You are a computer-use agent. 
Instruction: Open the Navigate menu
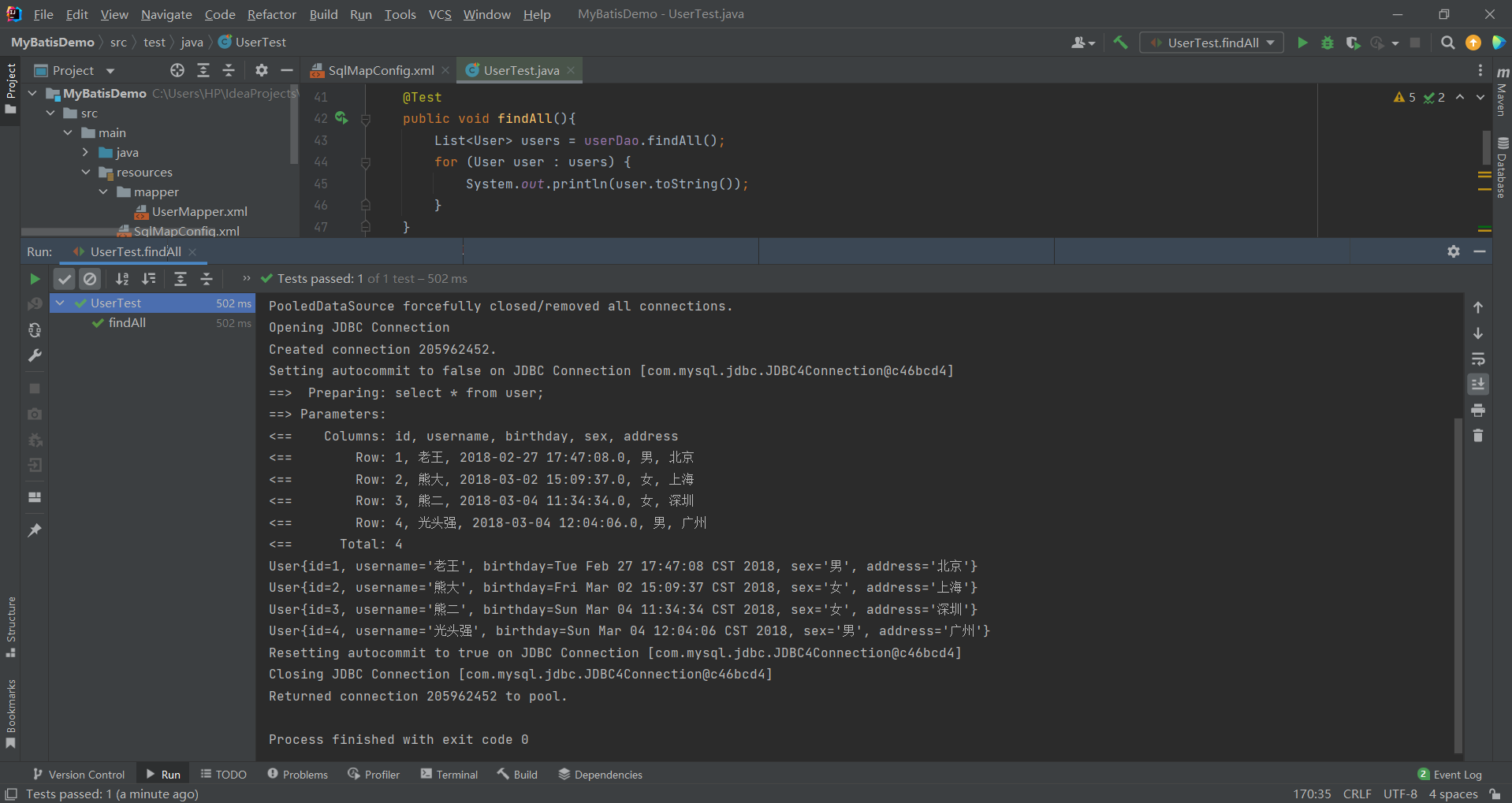coord(166,14)
